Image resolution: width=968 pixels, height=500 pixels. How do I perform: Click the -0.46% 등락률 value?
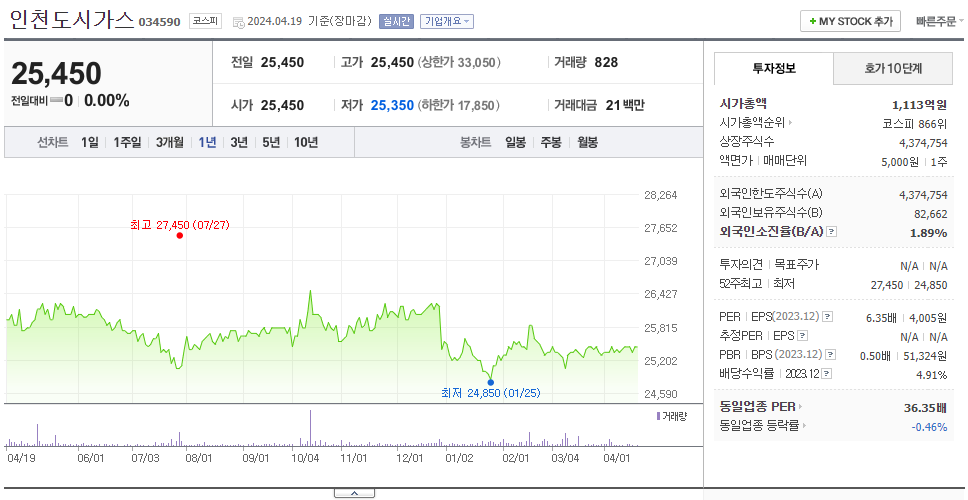tap(929, 427)
